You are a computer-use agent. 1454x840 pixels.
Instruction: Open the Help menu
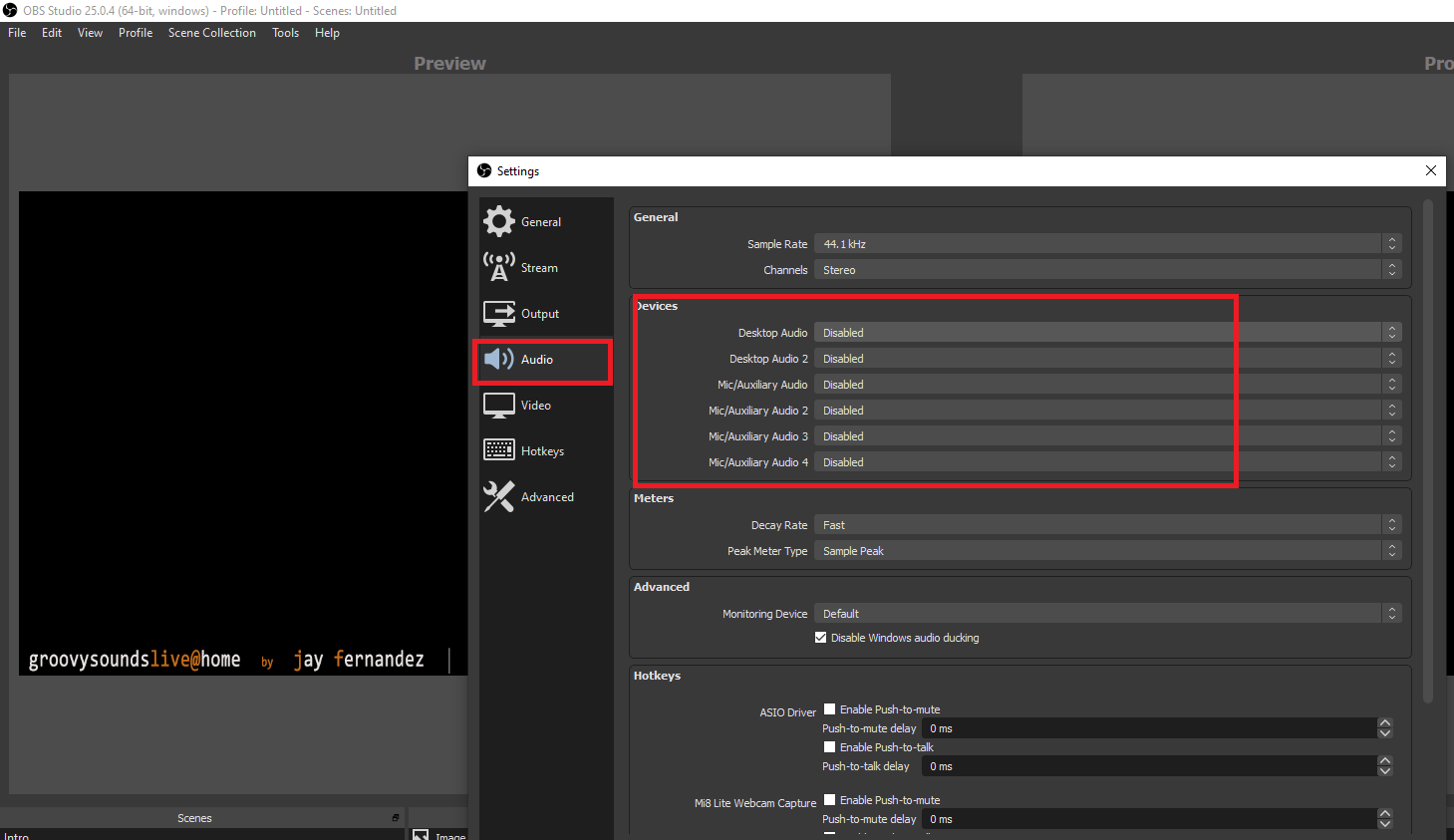pos(327,33)
